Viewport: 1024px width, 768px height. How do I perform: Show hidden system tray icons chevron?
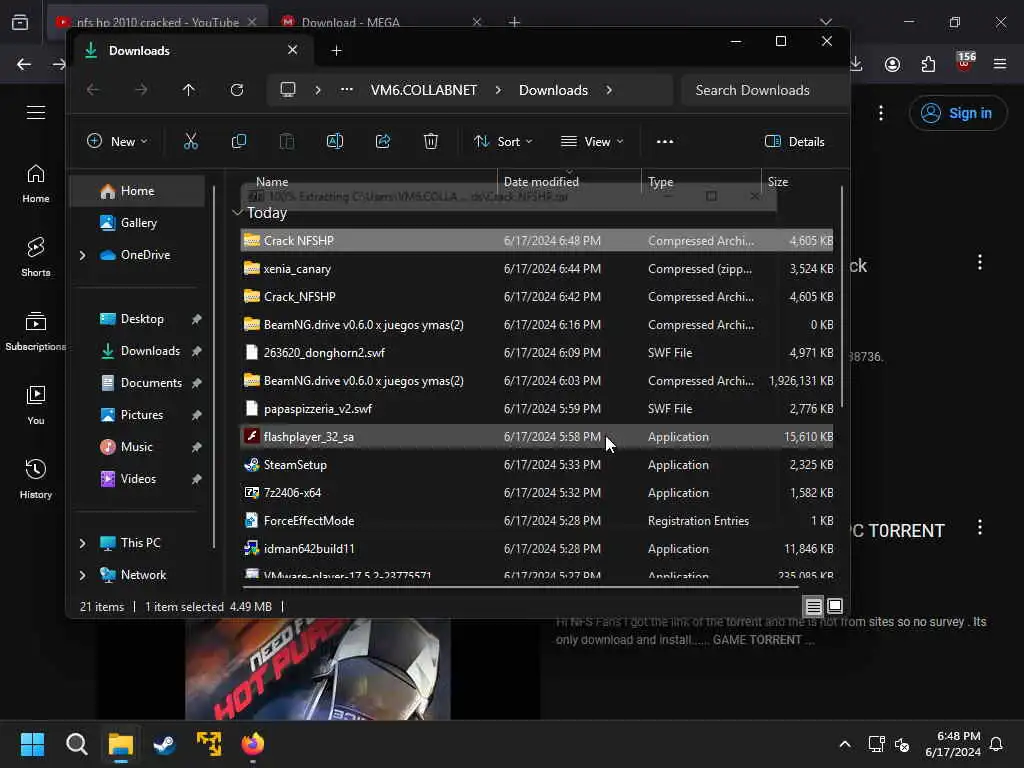pyautogui.click(x=844, y=744)
